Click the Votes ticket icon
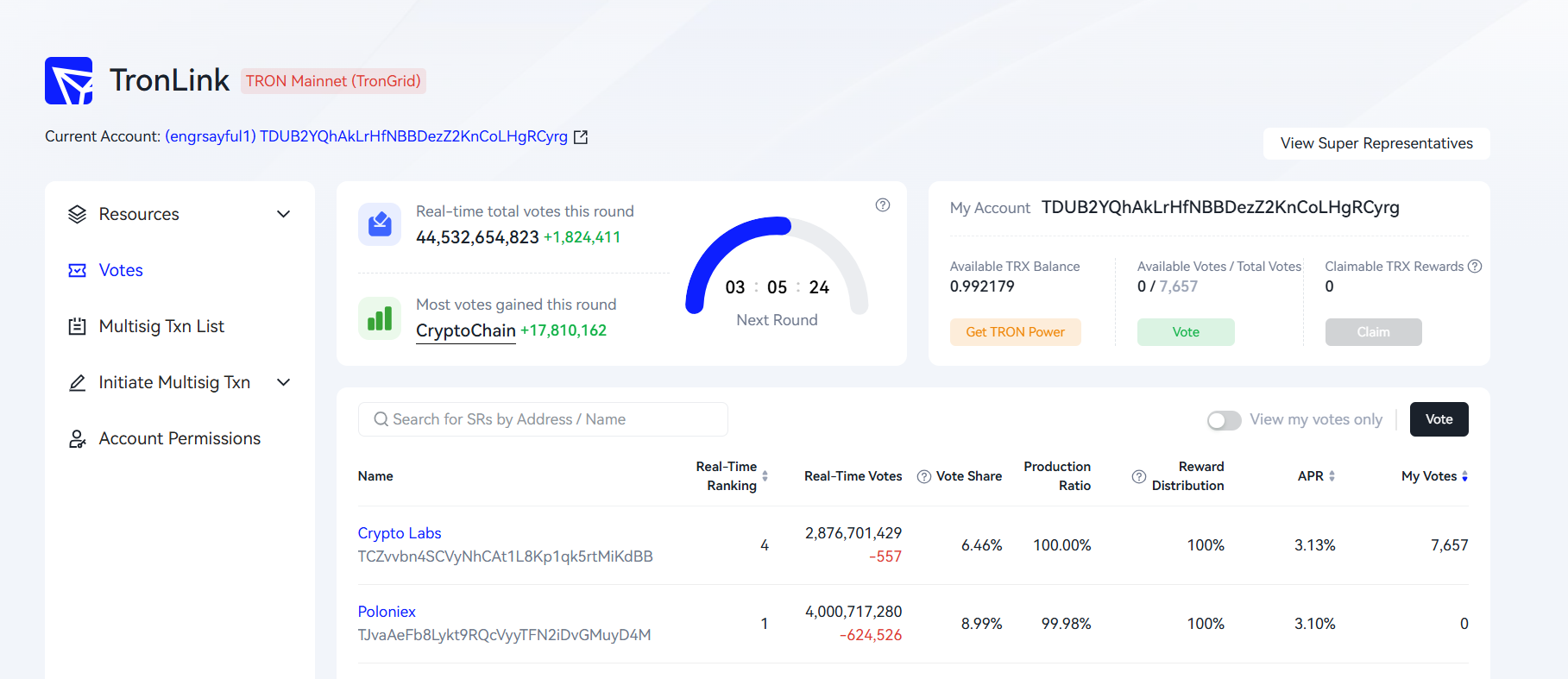The height and width of the screenshot is (679, 1568). (x=78, y=270)
